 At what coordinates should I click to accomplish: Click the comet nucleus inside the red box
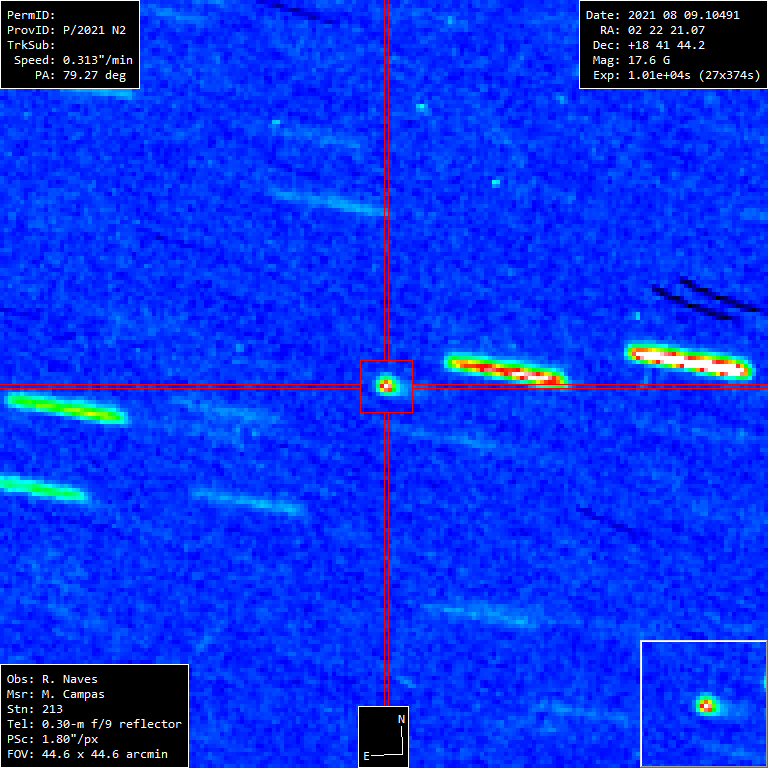pos(386,386)
